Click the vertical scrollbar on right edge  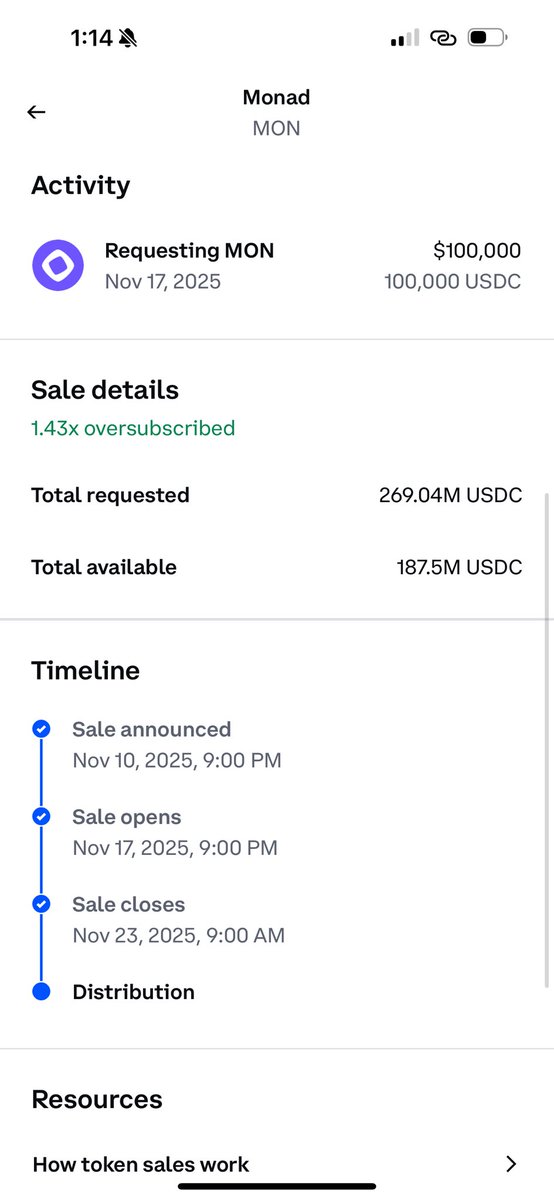pyautogui.click(x=547, y=738)
